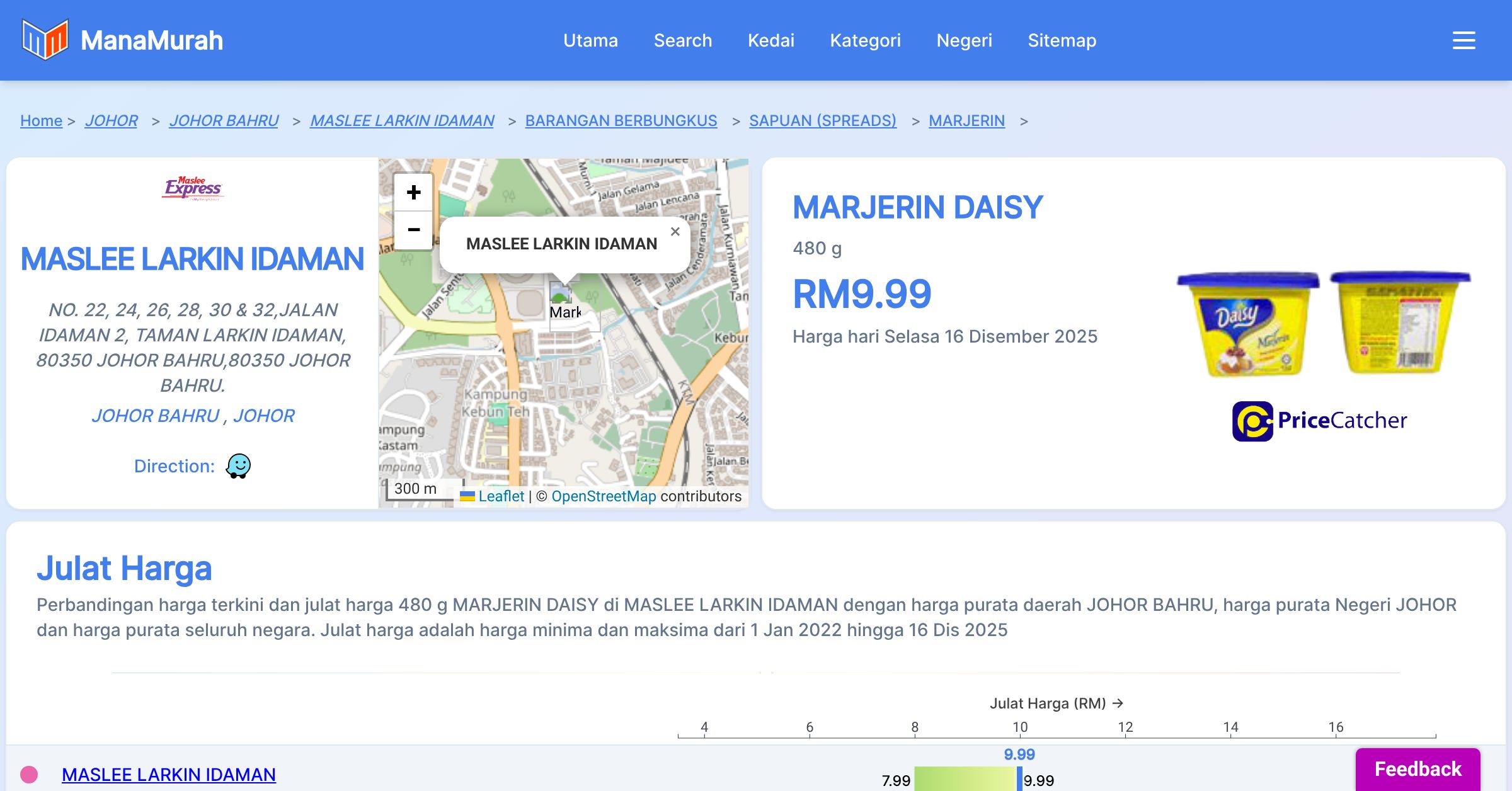The image size is (1512, 791).
Task: Go to the Kategori menu item
Action: coord(865,40)
